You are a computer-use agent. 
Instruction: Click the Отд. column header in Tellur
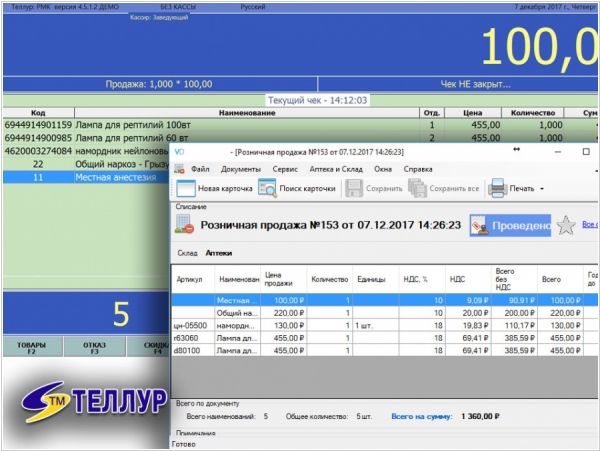432,113
